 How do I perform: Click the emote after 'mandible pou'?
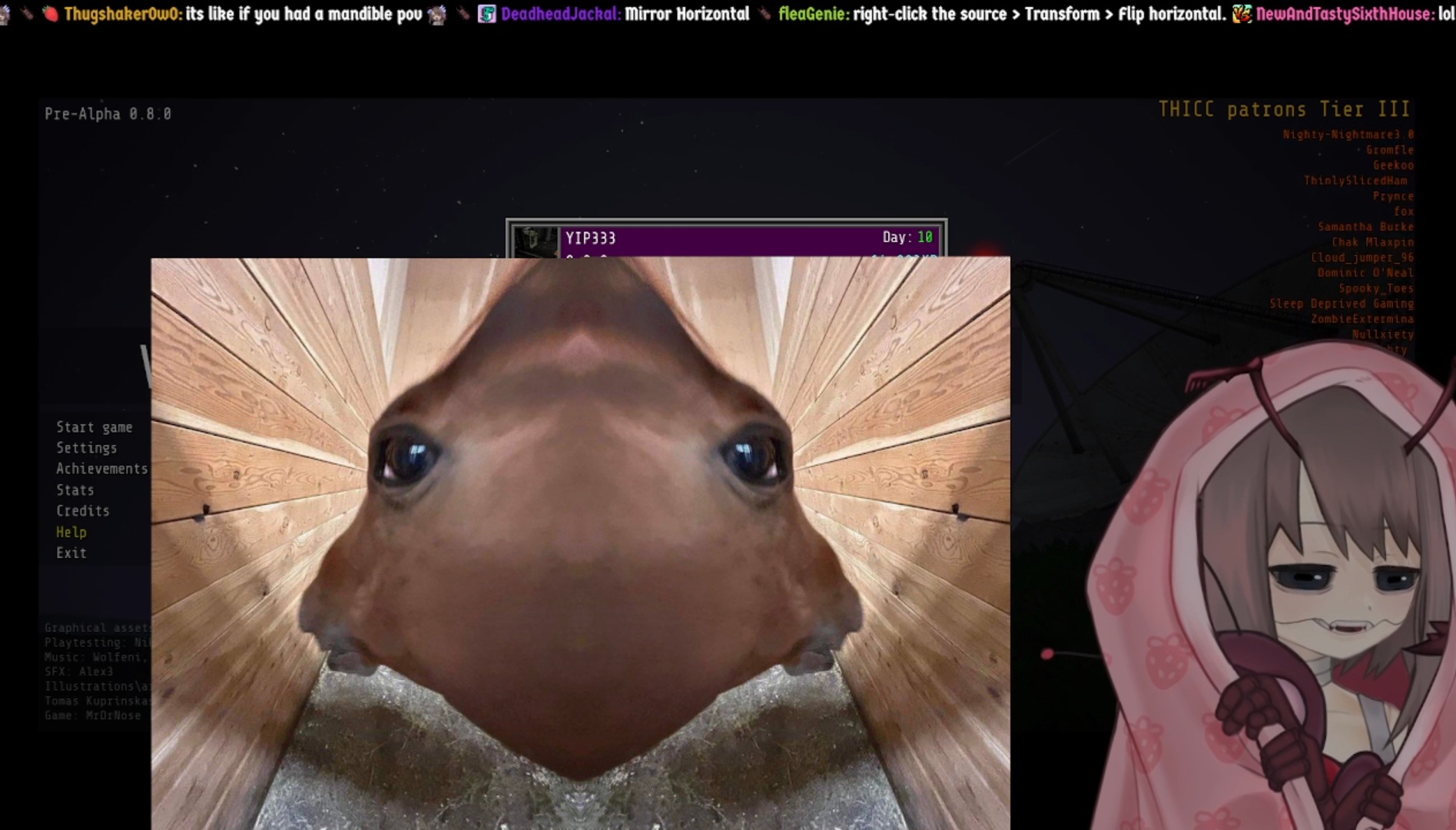coord(436,15)
